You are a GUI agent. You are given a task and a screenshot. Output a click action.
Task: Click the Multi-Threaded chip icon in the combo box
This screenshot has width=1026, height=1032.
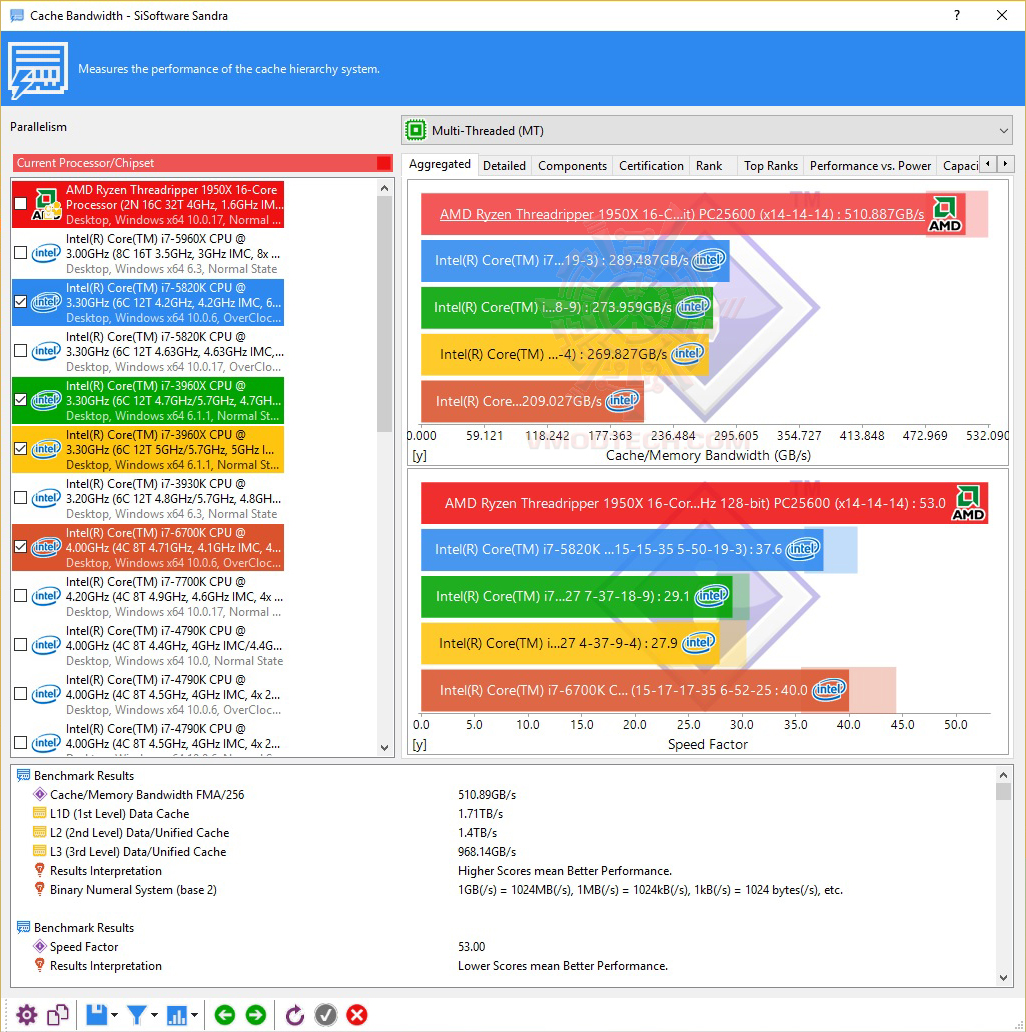(x=415, y=130)
